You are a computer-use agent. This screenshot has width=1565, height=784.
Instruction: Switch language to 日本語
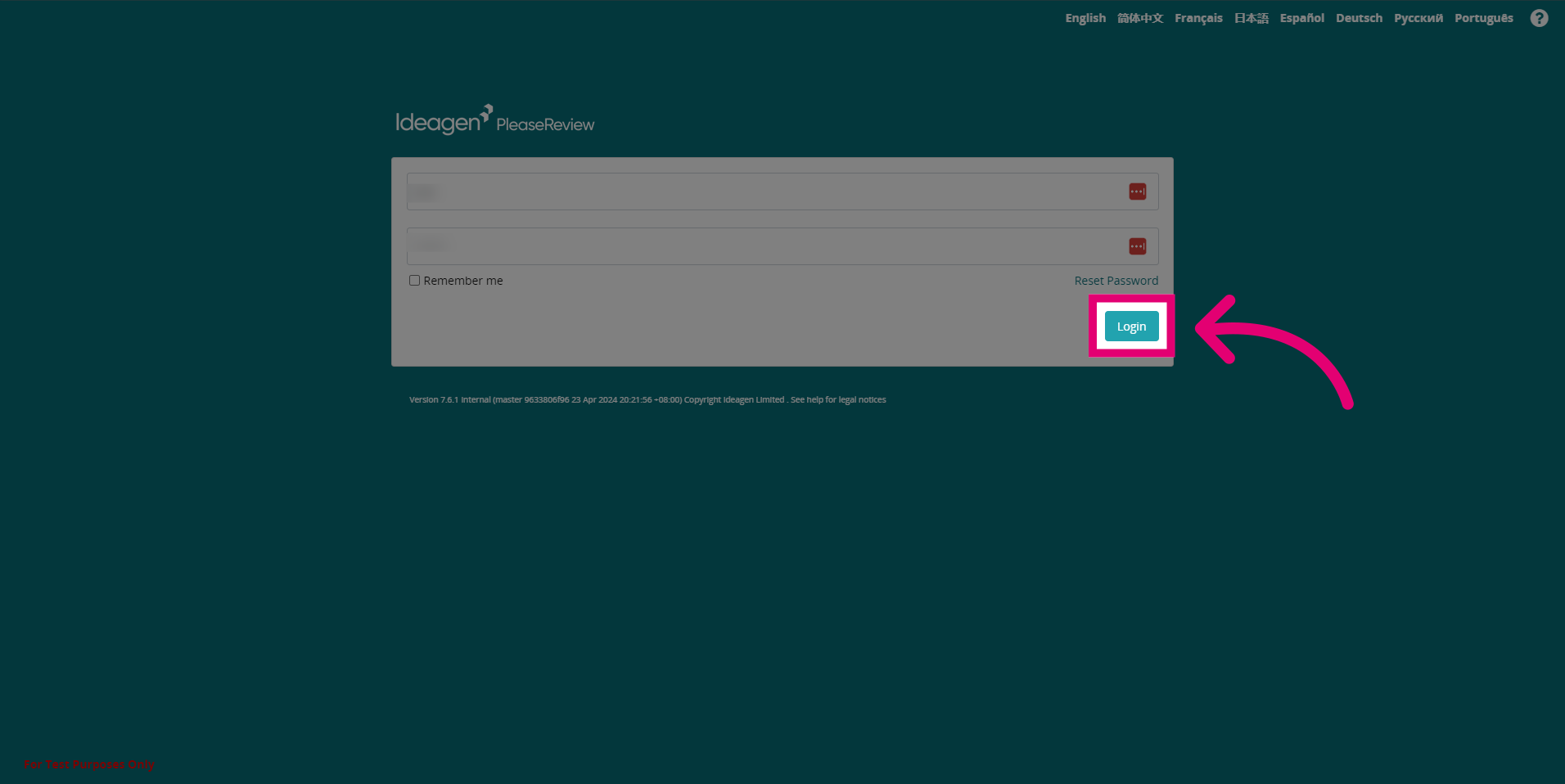[x=1252, y=18]
